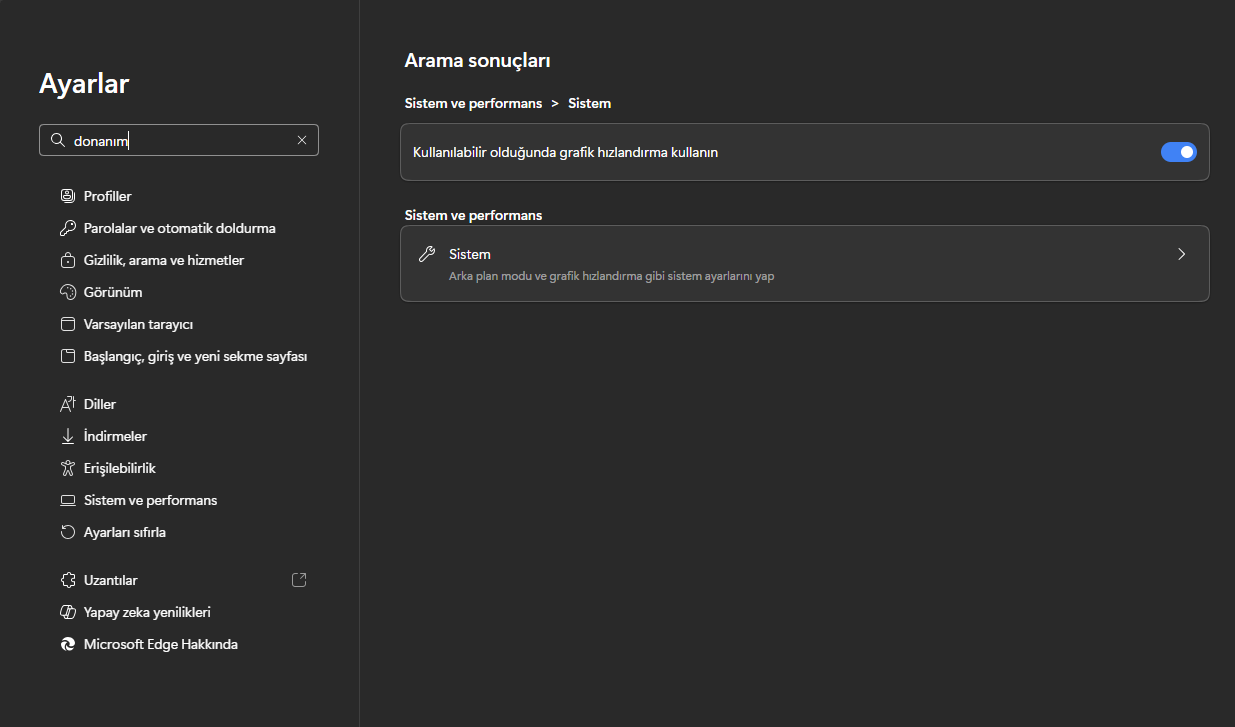Click the wrench icon in Sistem card
Screen dimensions: 1235x727
427,254
